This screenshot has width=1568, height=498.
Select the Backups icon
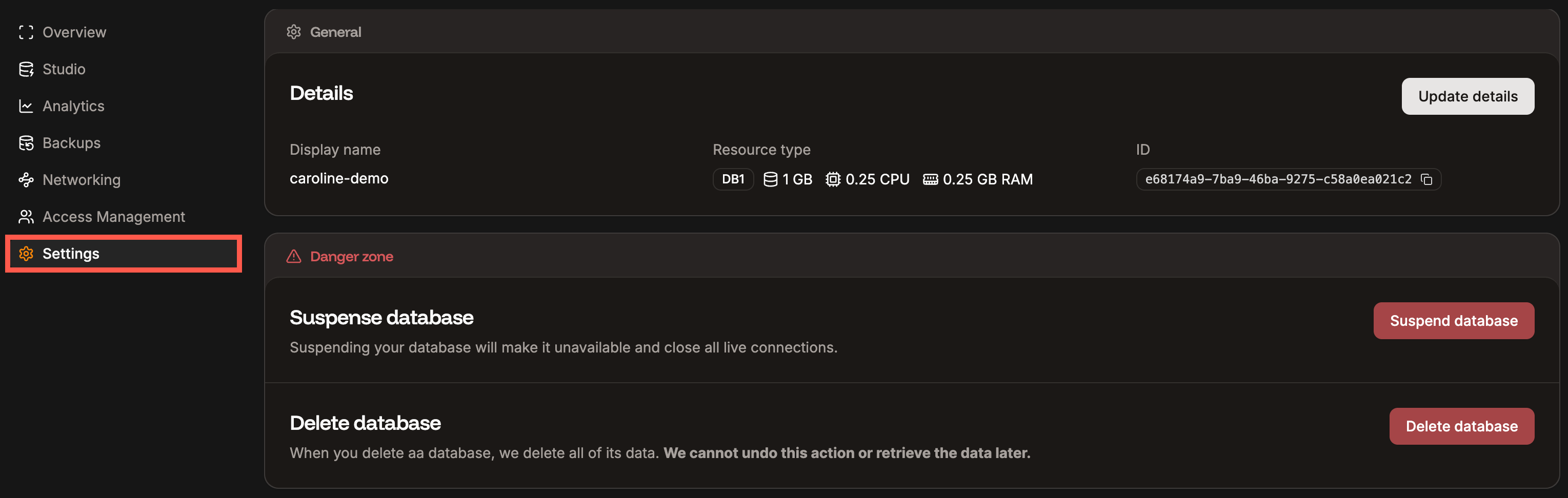click(26, 142)
